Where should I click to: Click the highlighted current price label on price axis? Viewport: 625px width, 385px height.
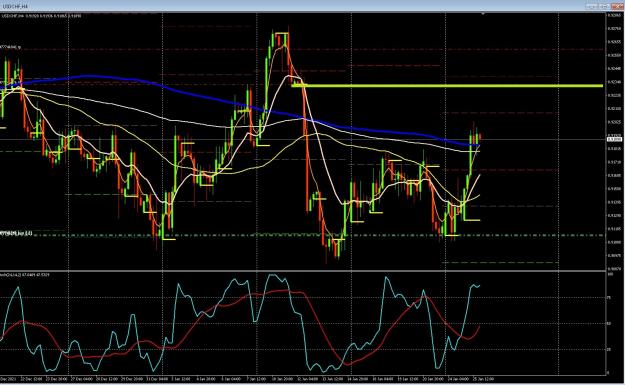614,139
